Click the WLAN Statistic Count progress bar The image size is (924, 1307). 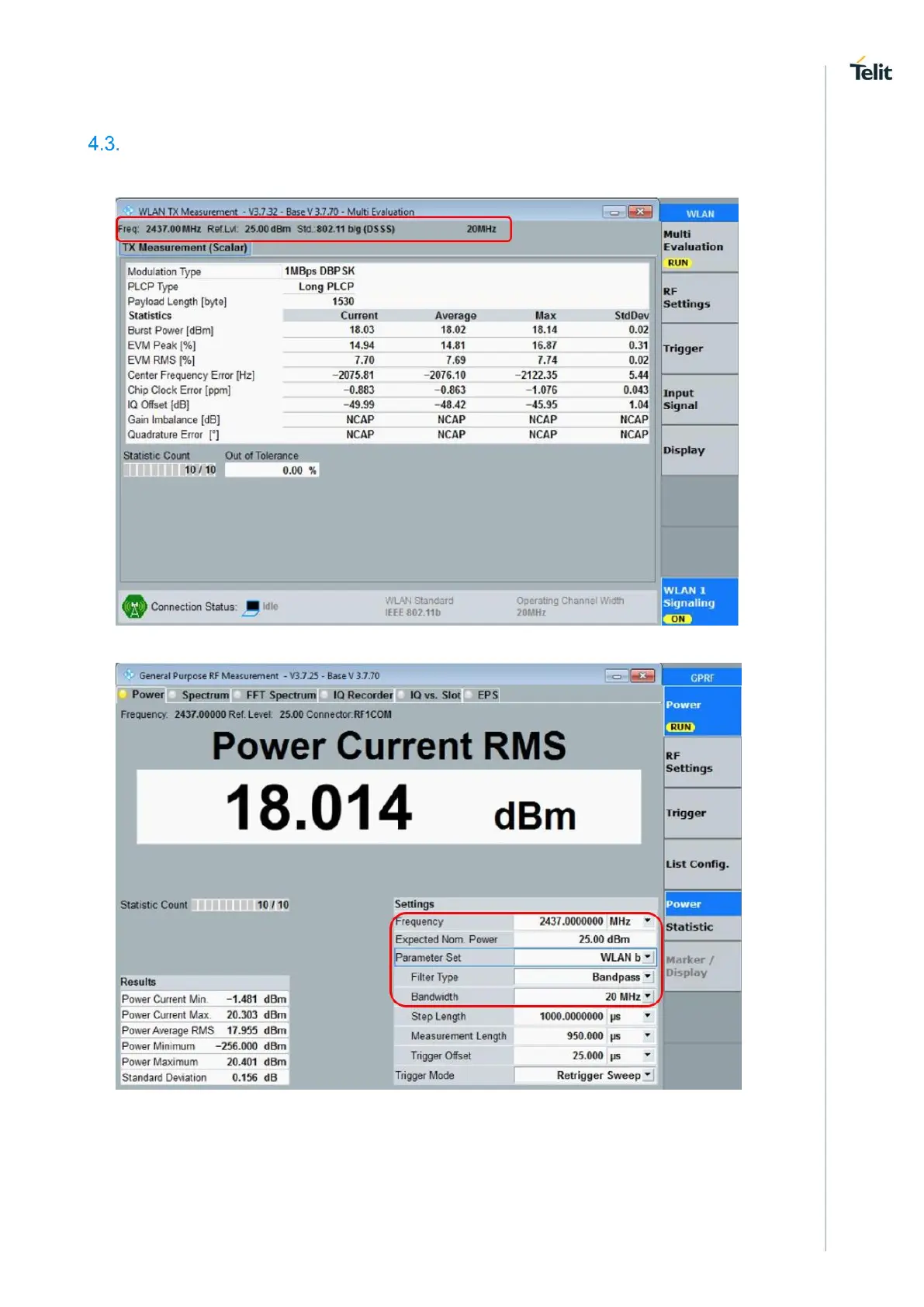tap(170, 470)
